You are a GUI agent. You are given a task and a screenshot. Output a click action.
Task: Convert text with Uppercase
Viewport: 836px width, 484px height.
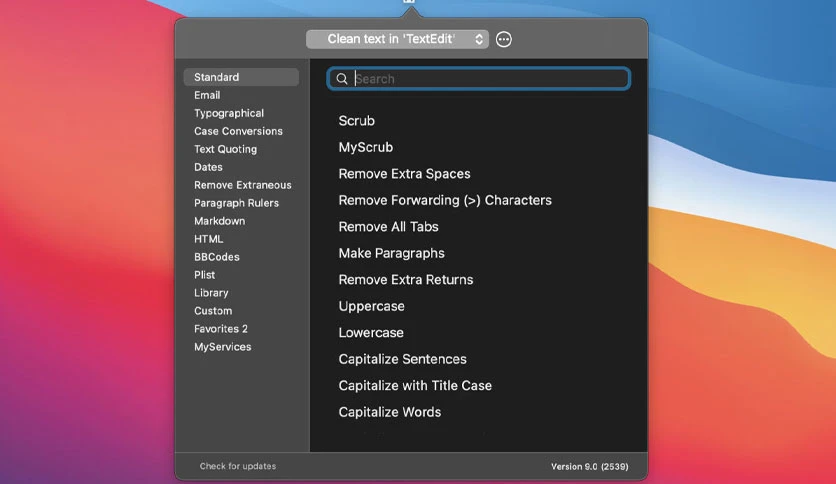pos(371,306)
